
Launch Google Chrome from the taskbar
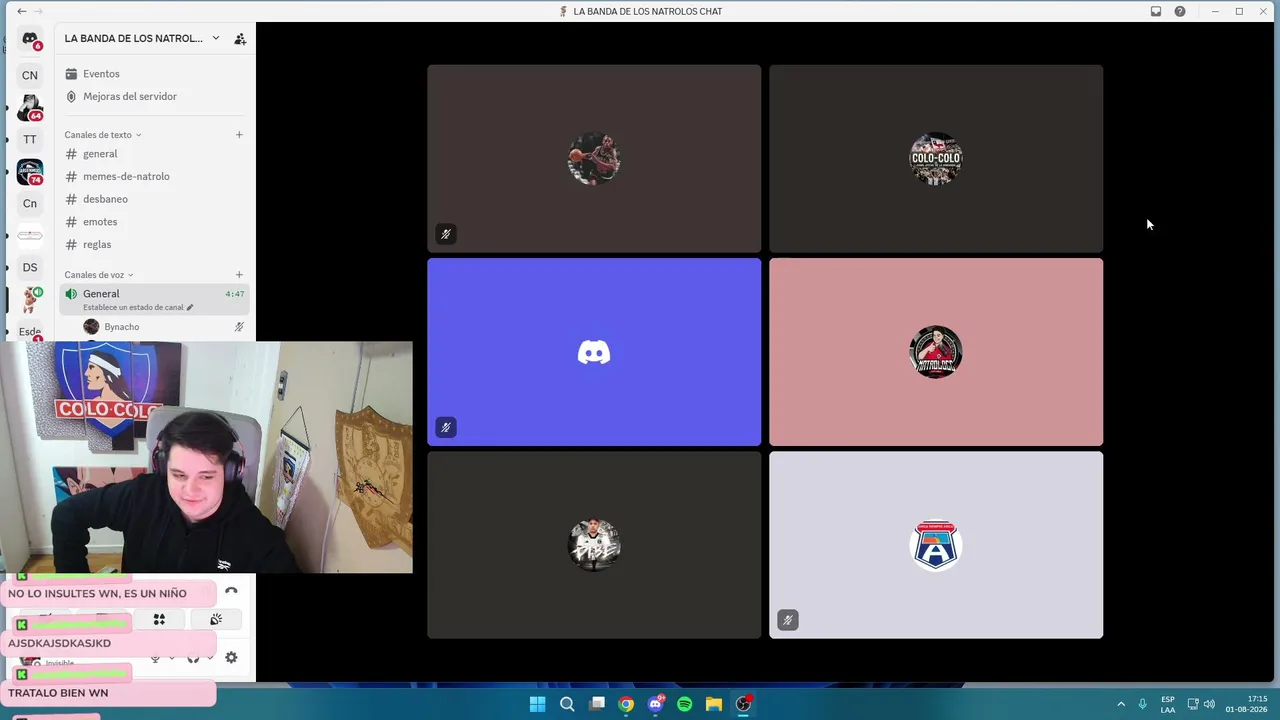pos(626,704)
